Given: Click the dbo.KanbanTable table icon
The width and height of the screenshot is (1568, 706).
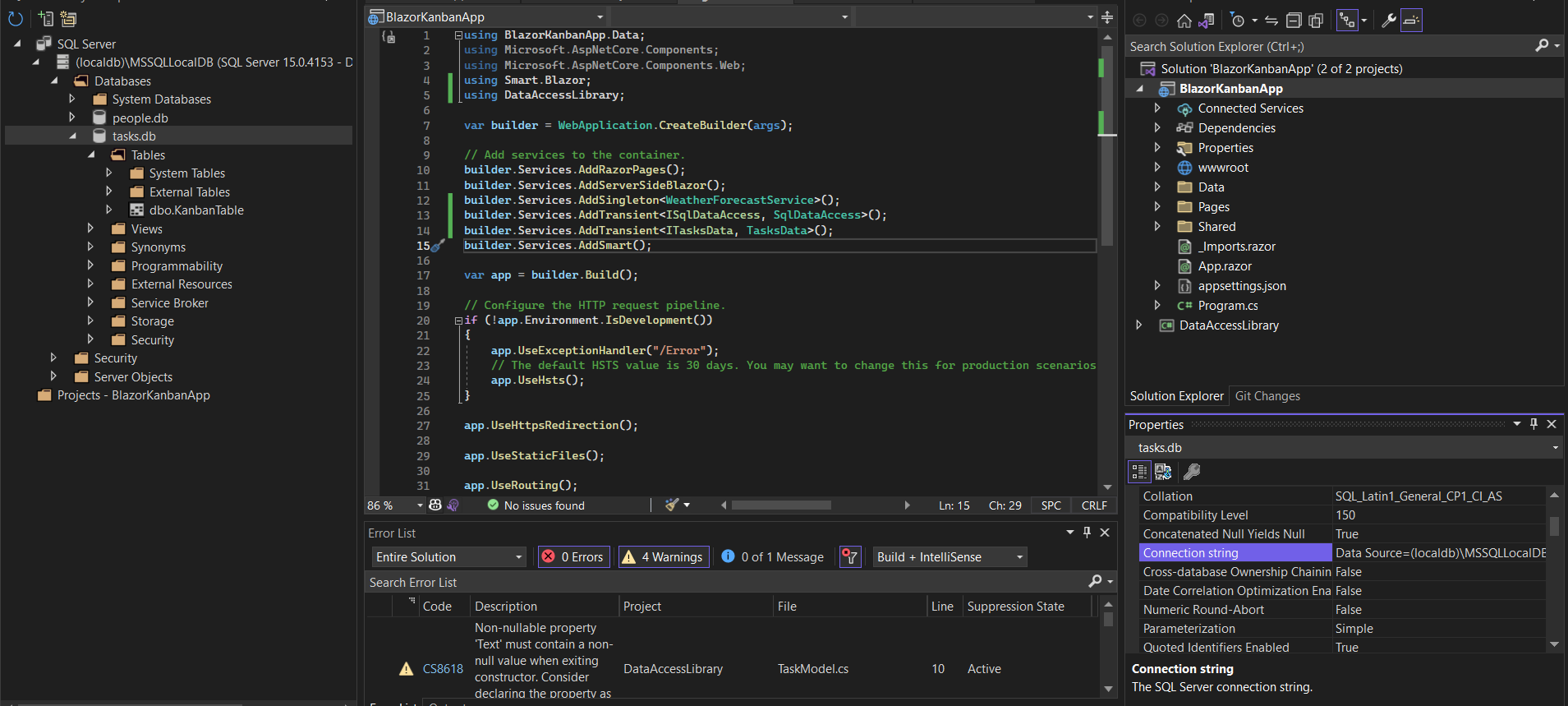Looking at the screenshot, I should point(137,210).
